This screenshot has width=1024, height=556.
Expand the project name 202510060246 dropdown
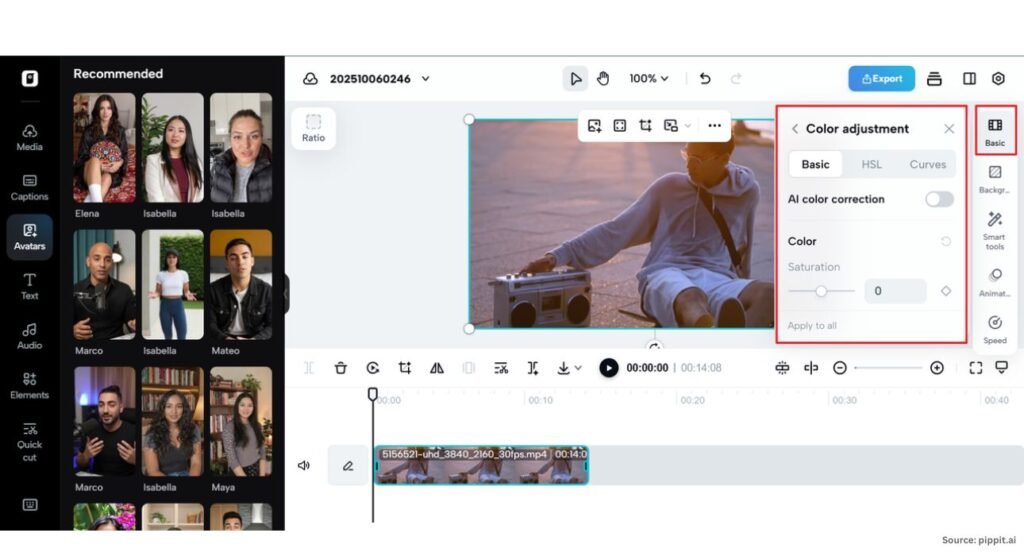(426, 79)
